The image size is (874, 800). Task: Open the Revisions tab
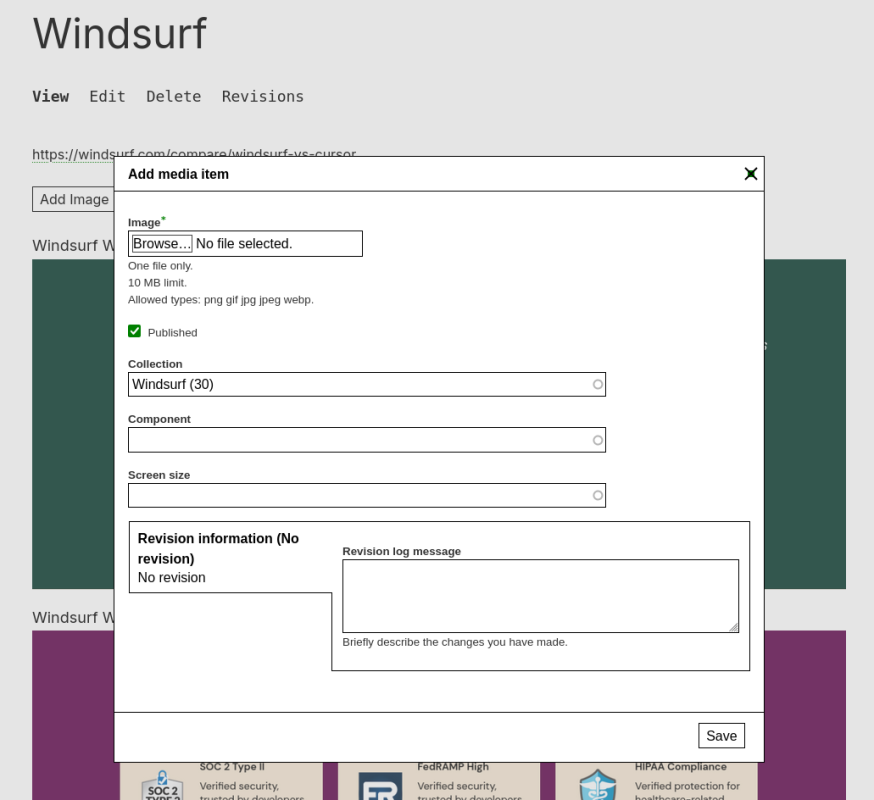pos(262,96)
